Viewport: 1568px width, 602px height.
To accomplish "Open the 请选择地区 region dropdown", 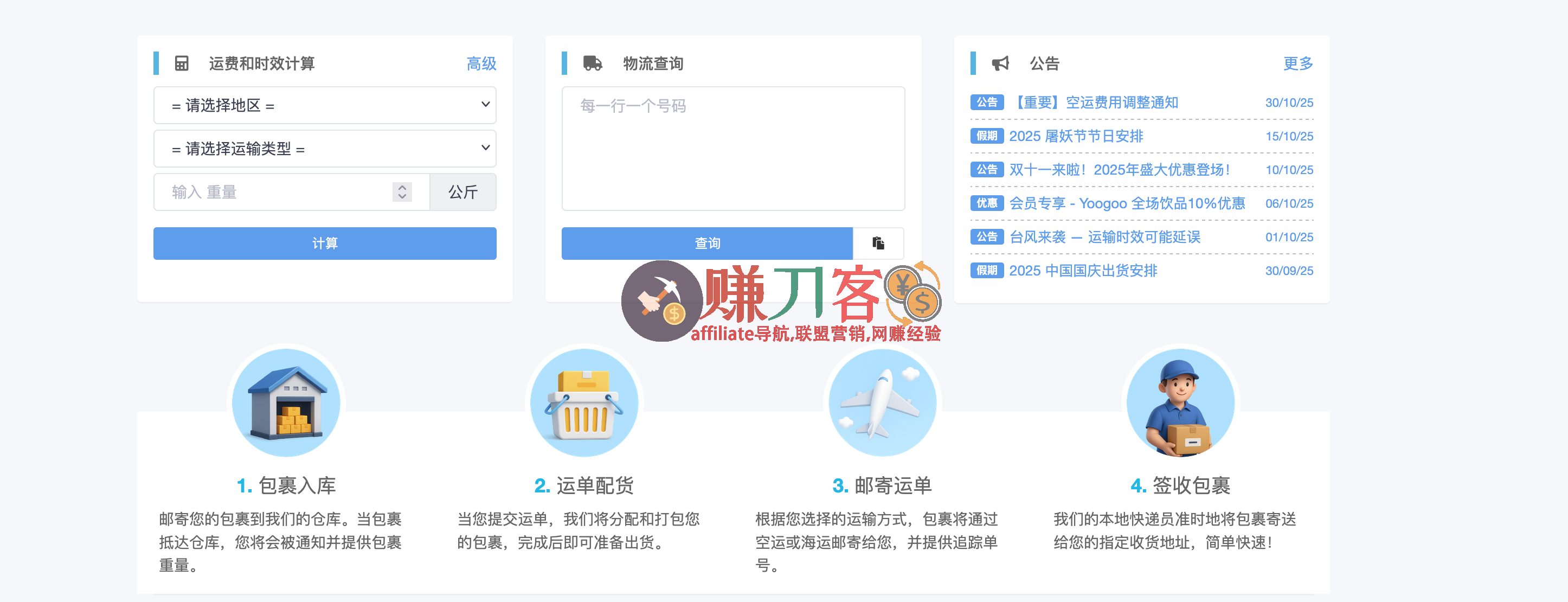I will click(324, 105).
